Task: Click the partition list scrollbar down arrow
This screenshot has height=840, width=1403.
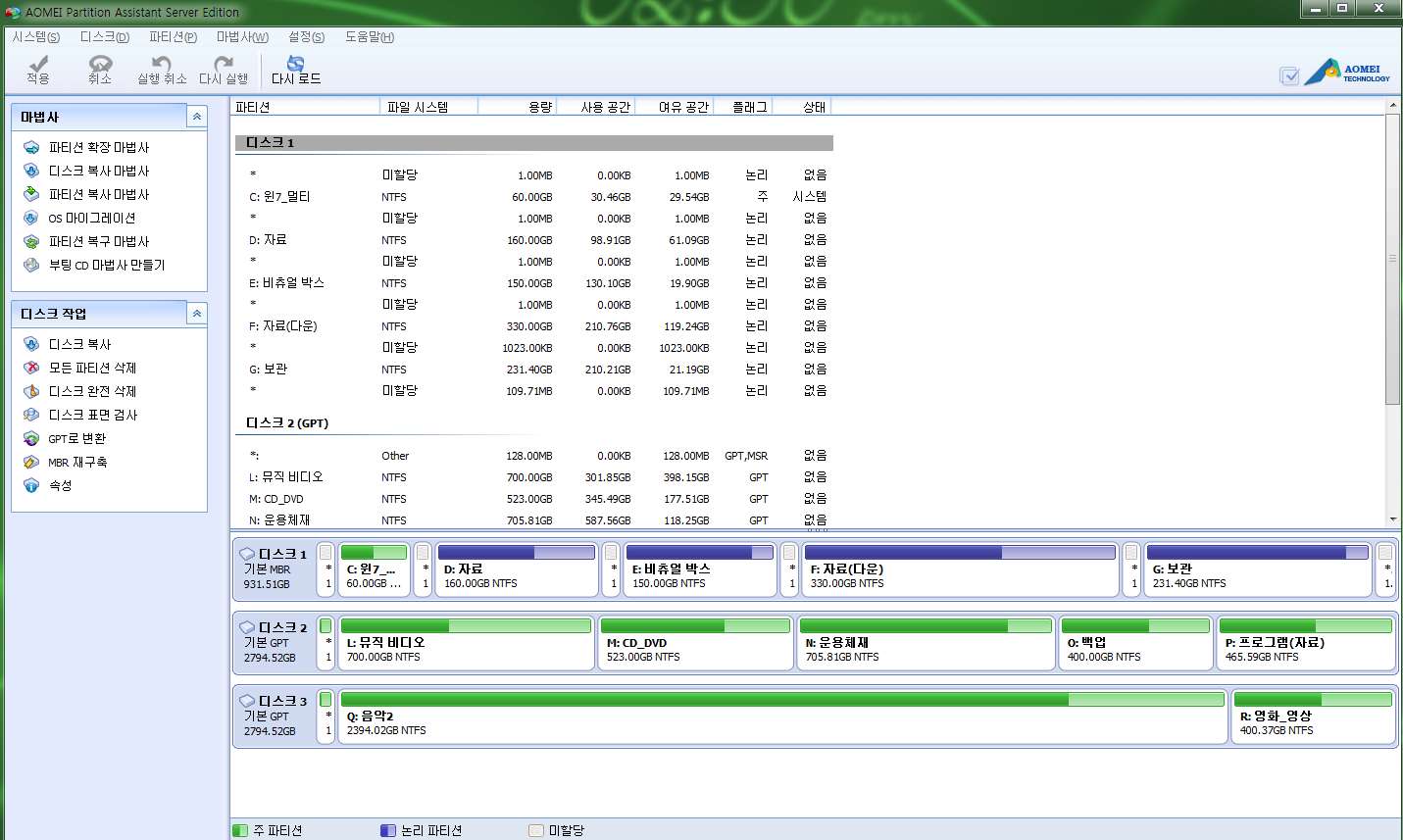Action: (x=1392, y=519)
